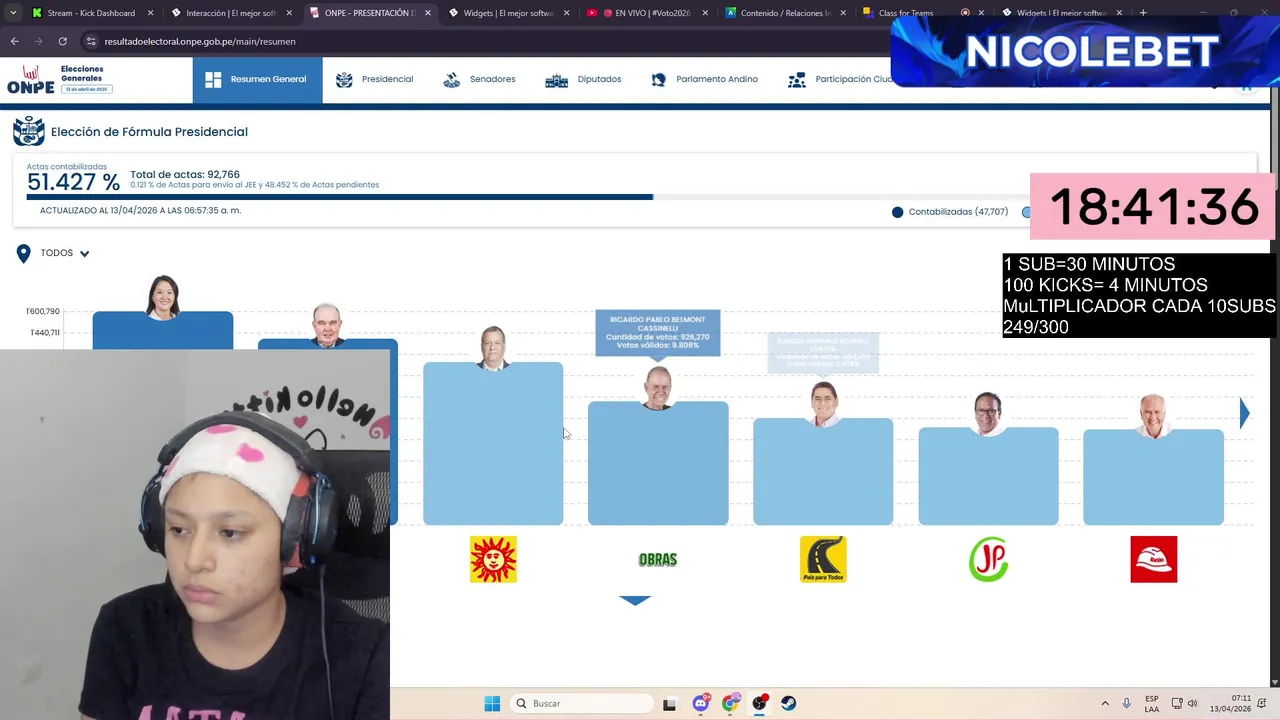
Task: Click the OBRAS party logo
Action: click(658, 560)
